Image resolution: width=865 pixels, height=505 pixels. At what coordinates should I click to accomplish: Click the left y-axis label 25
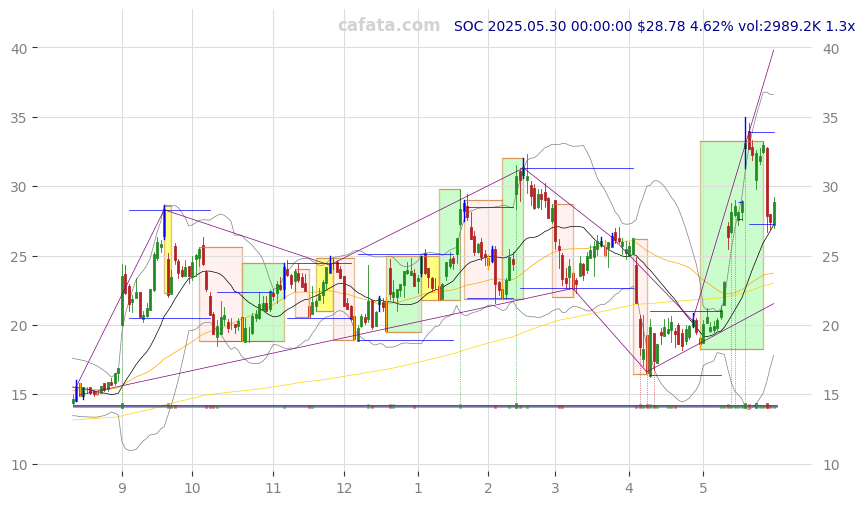pyautogui.click(x=19, y=257)
